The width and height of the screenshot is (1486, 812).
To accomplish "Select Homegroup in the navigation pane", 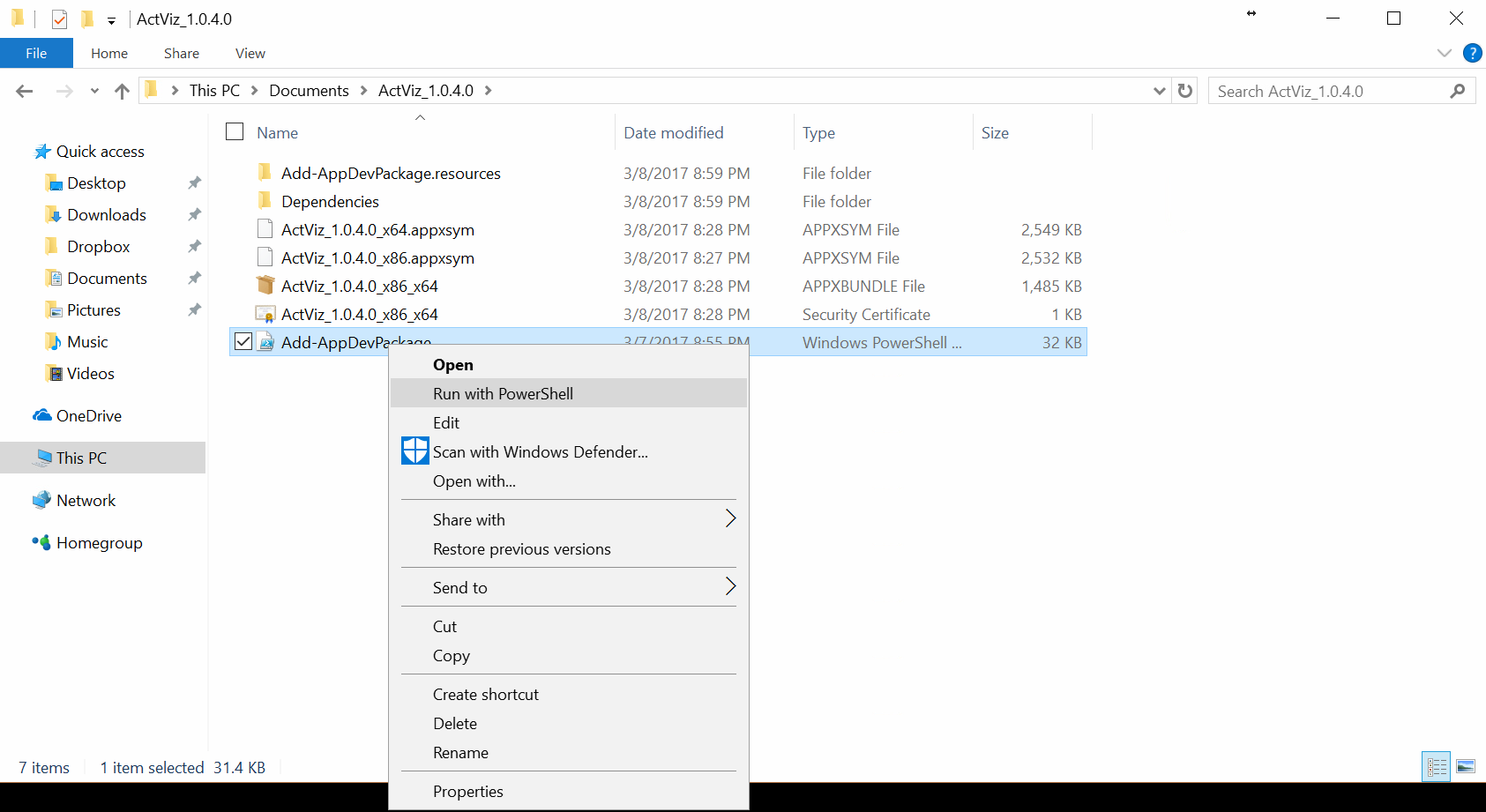I will (x=99, y=543).
